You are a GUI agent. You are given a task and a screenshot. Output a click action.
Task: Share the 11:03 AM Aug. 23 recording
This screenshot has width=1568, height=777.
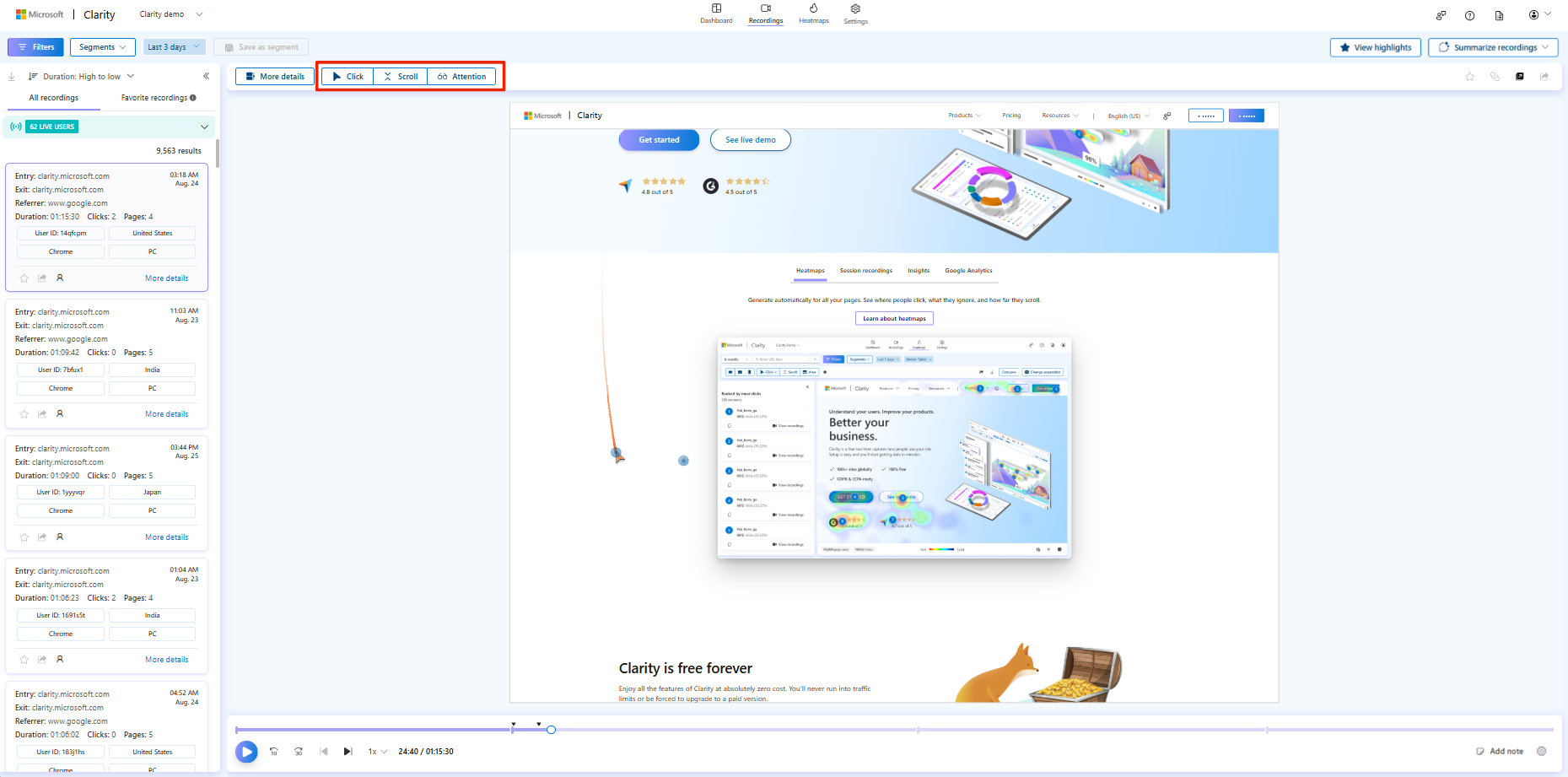(x=42, y=413)
